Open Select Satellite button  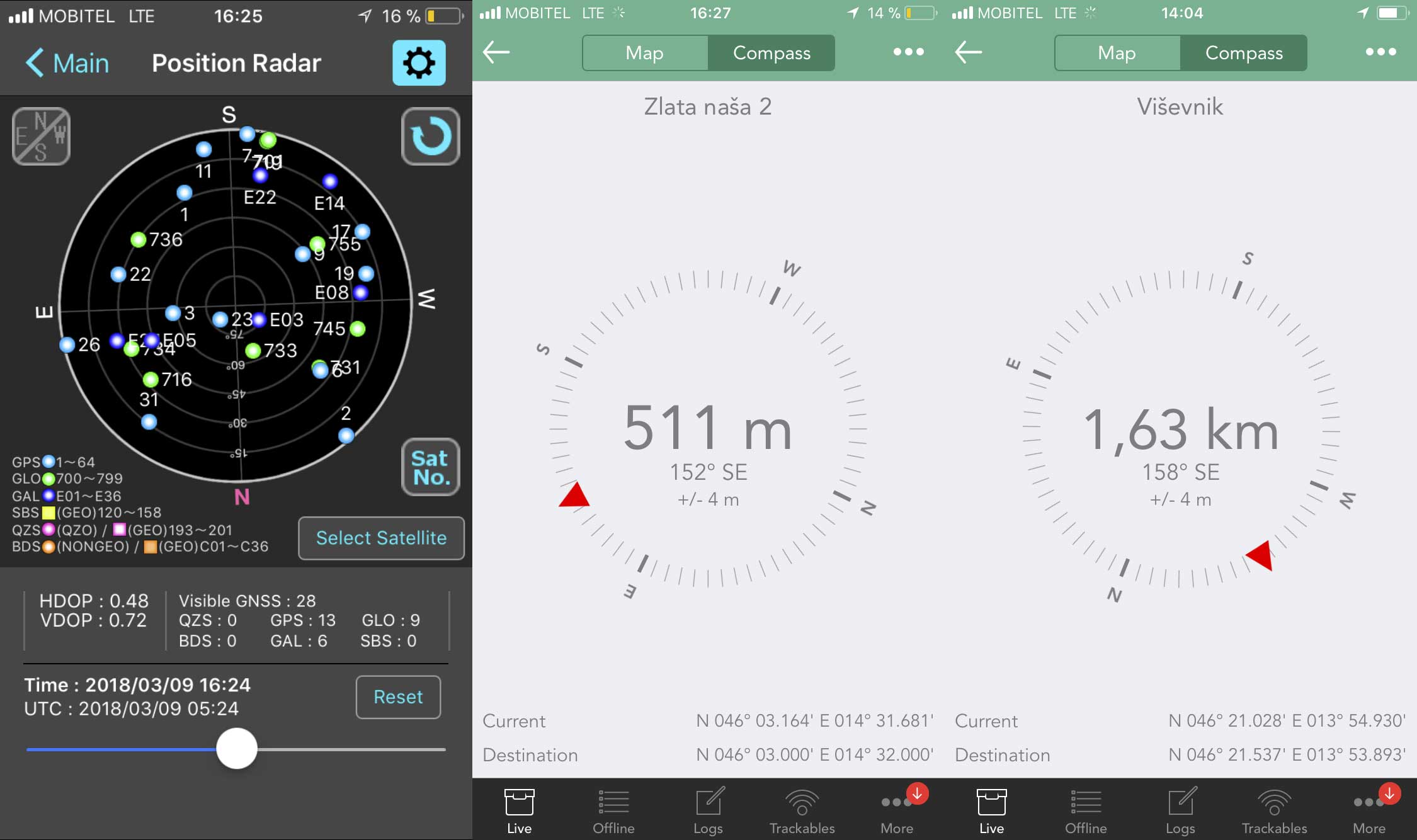pyautogui.click(x=381, y=538)
